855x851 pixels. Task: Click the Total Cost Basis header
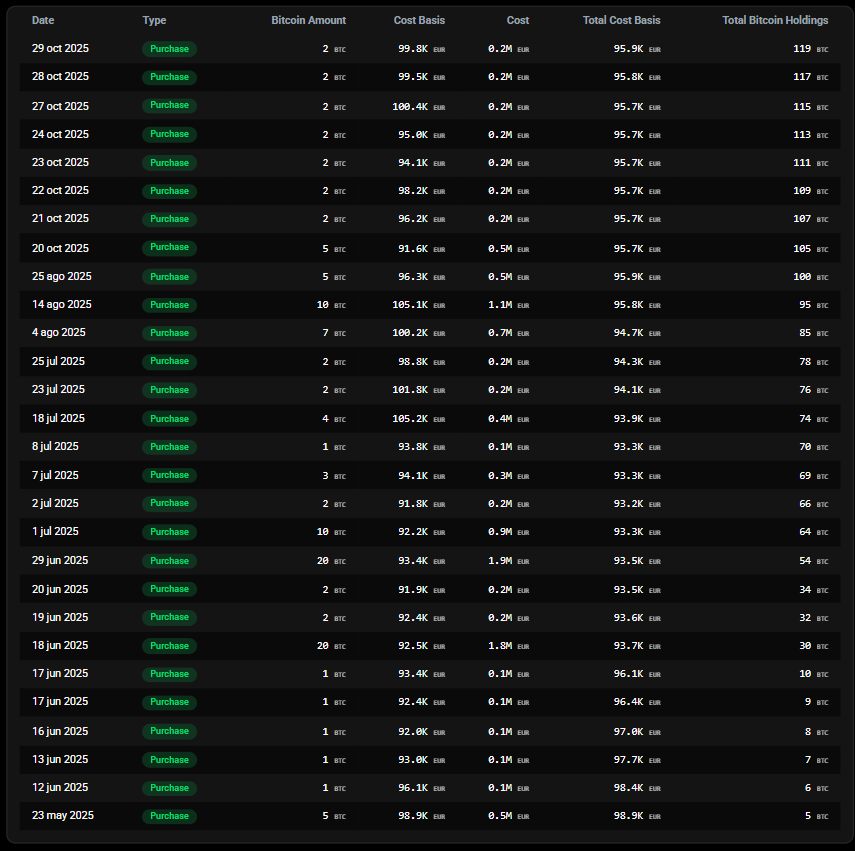(622, 20)
